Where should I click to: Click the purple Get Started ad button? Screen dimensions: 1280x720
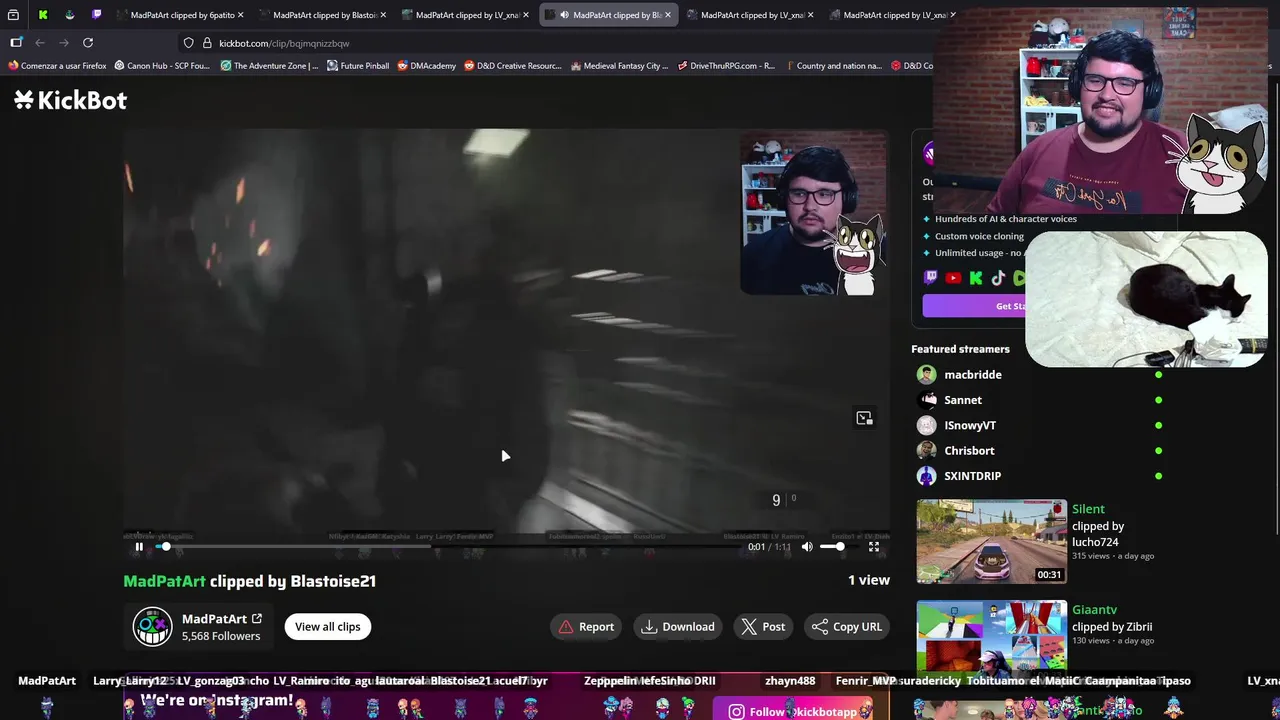(x=975, y=306)
